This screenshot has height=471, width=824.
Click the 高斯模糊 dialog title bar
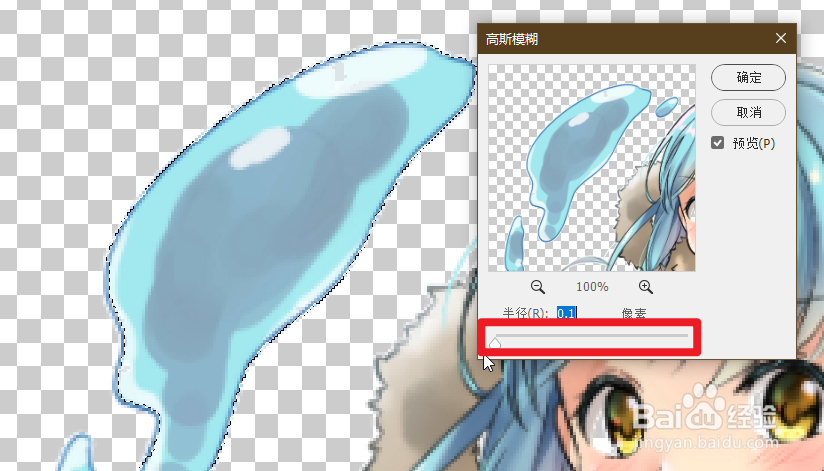coord(637,38)
